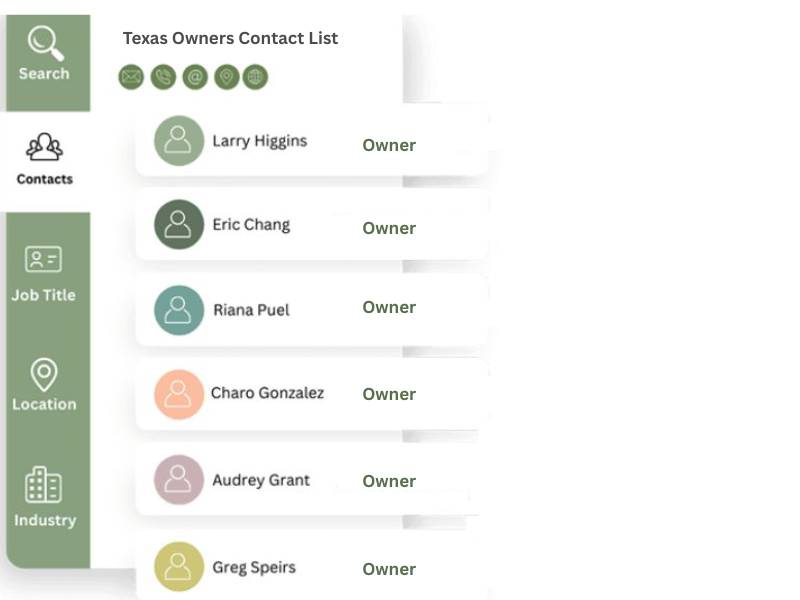
Task: Click the Owner label beside Eric Chang
Action: click(x=389, y=228)
